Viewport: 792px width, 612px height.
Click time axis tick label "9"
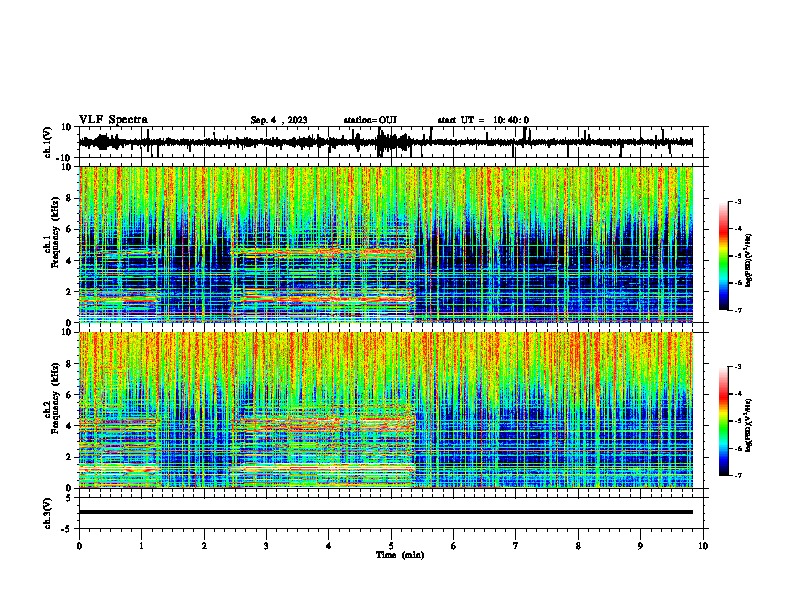640,546
